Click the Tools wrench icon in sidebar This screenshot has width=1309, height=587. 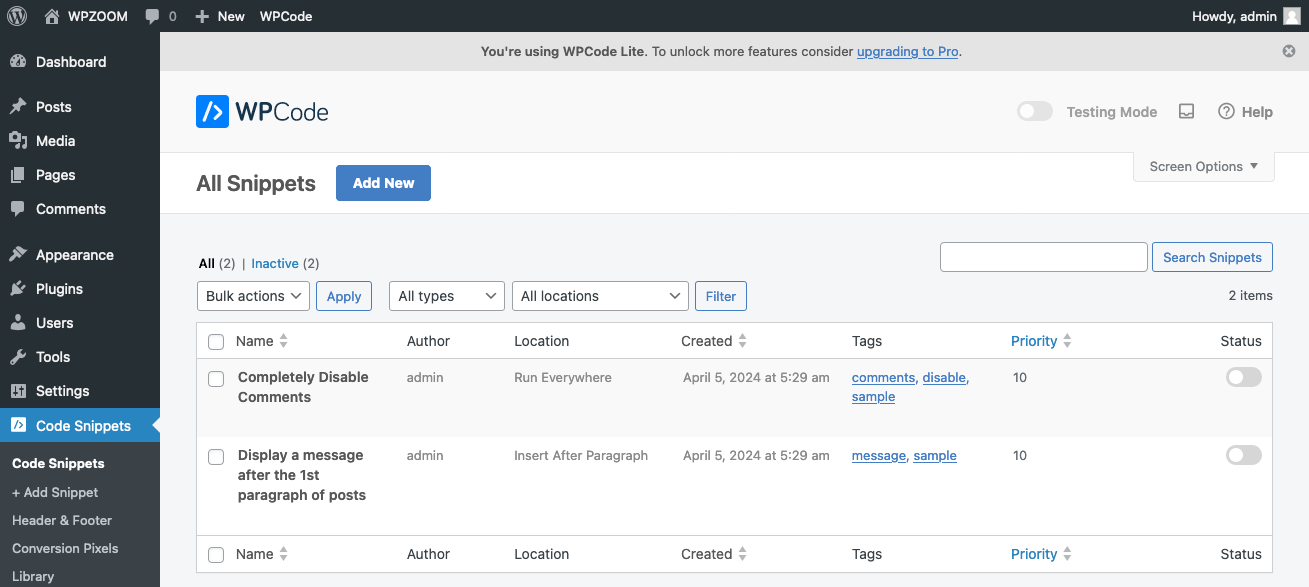tap(18, 357)
